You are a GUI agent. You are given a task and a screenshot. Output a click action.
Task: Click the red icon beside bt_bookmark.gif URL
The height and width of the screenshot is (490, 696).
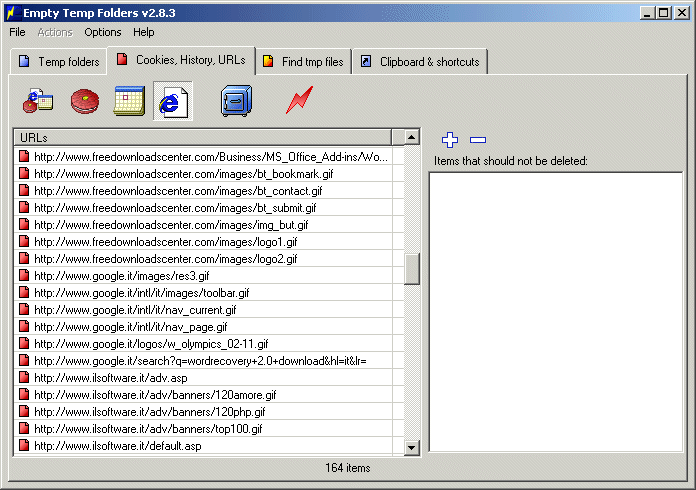24,174
